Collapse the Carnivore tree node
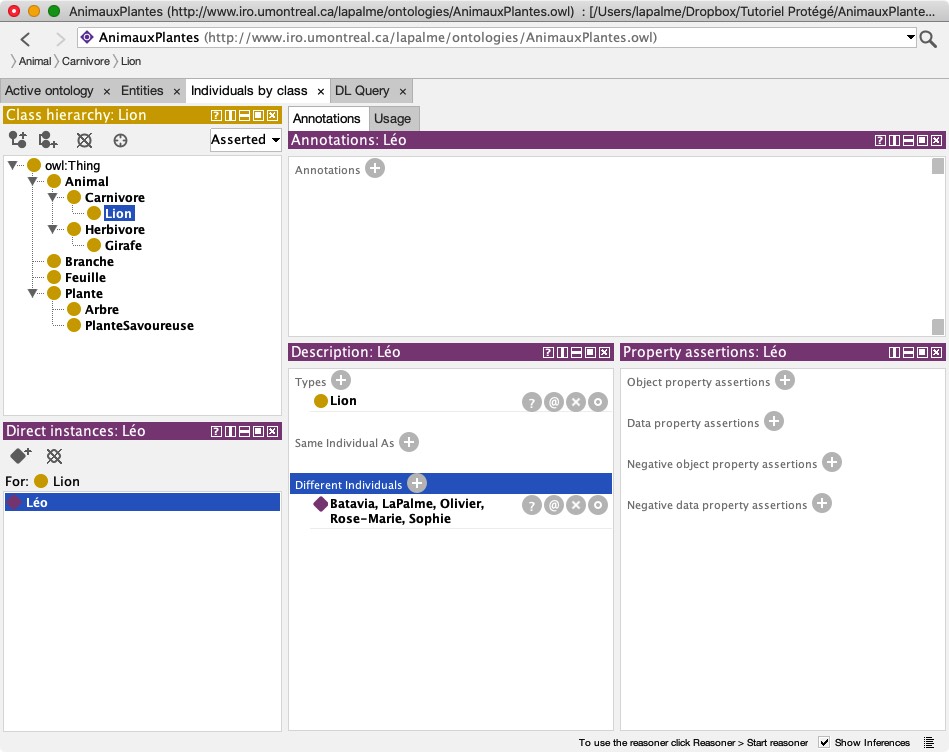949x752 pixels. (x=53, y=198)
